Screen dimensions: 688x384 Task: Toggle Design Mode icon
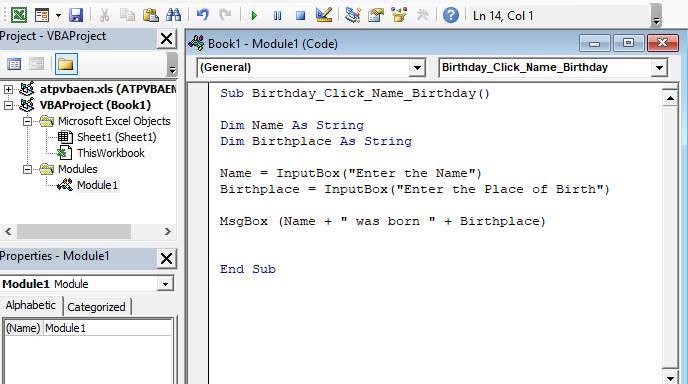point(324,16)
